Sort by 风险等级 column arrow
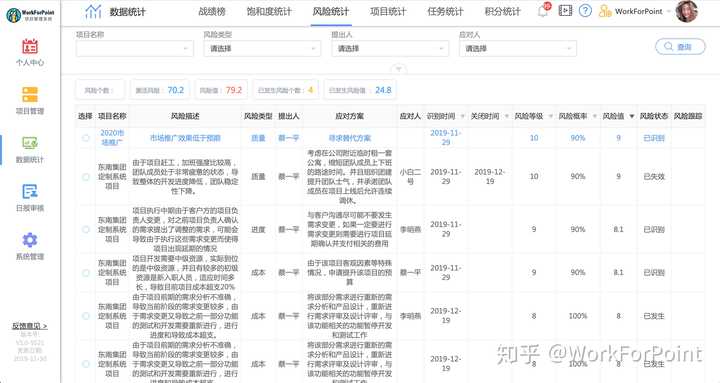 click(551, 116)
